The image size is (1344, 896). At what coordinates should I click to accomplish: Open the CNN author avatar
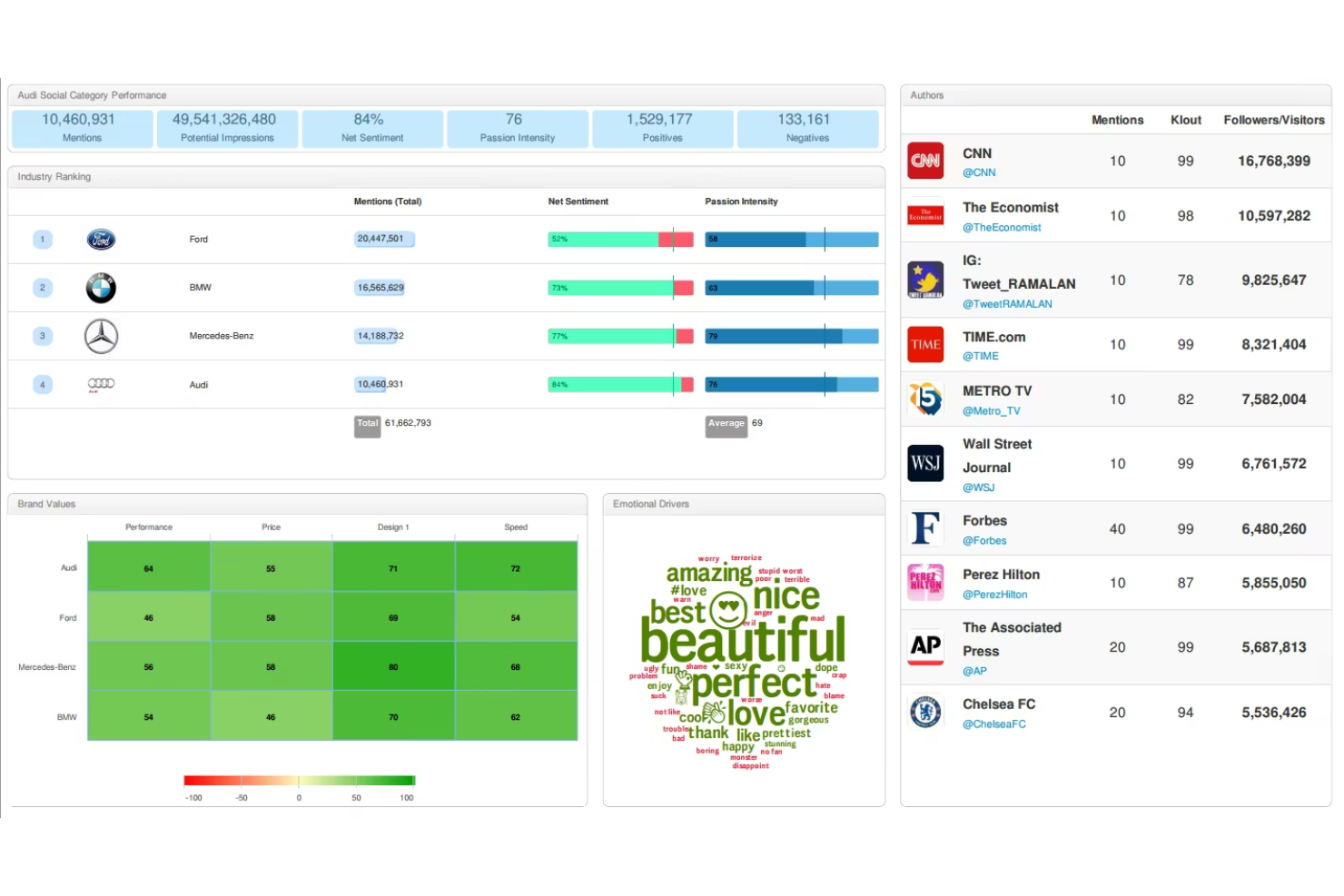925,161
